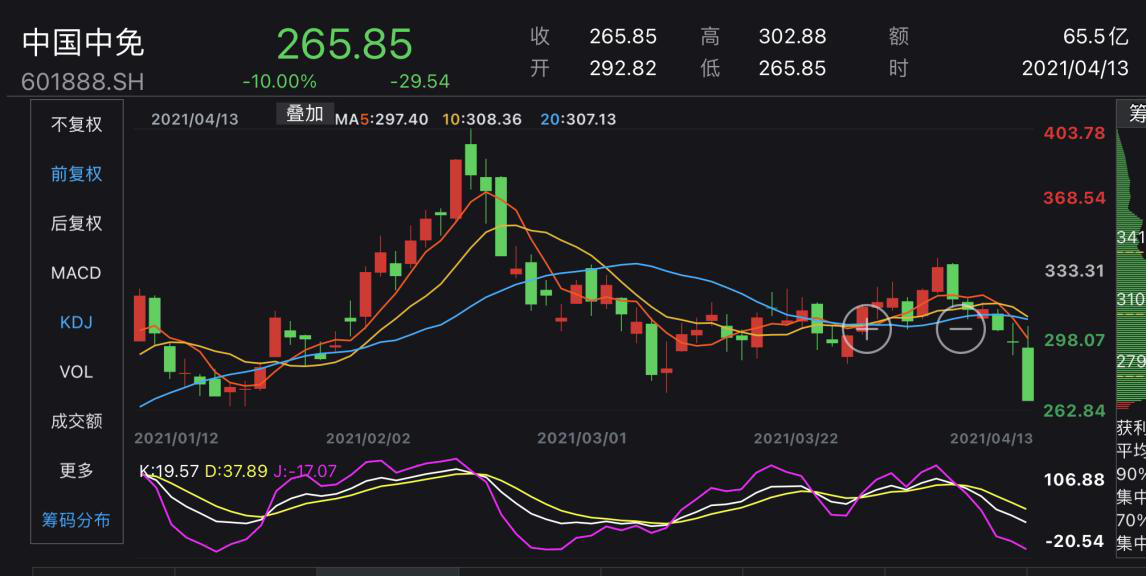Click date axis label 2021/04/13
The width and height of the screenshot is (1146, 576).
pyautogui.click(x=991, y=439)
